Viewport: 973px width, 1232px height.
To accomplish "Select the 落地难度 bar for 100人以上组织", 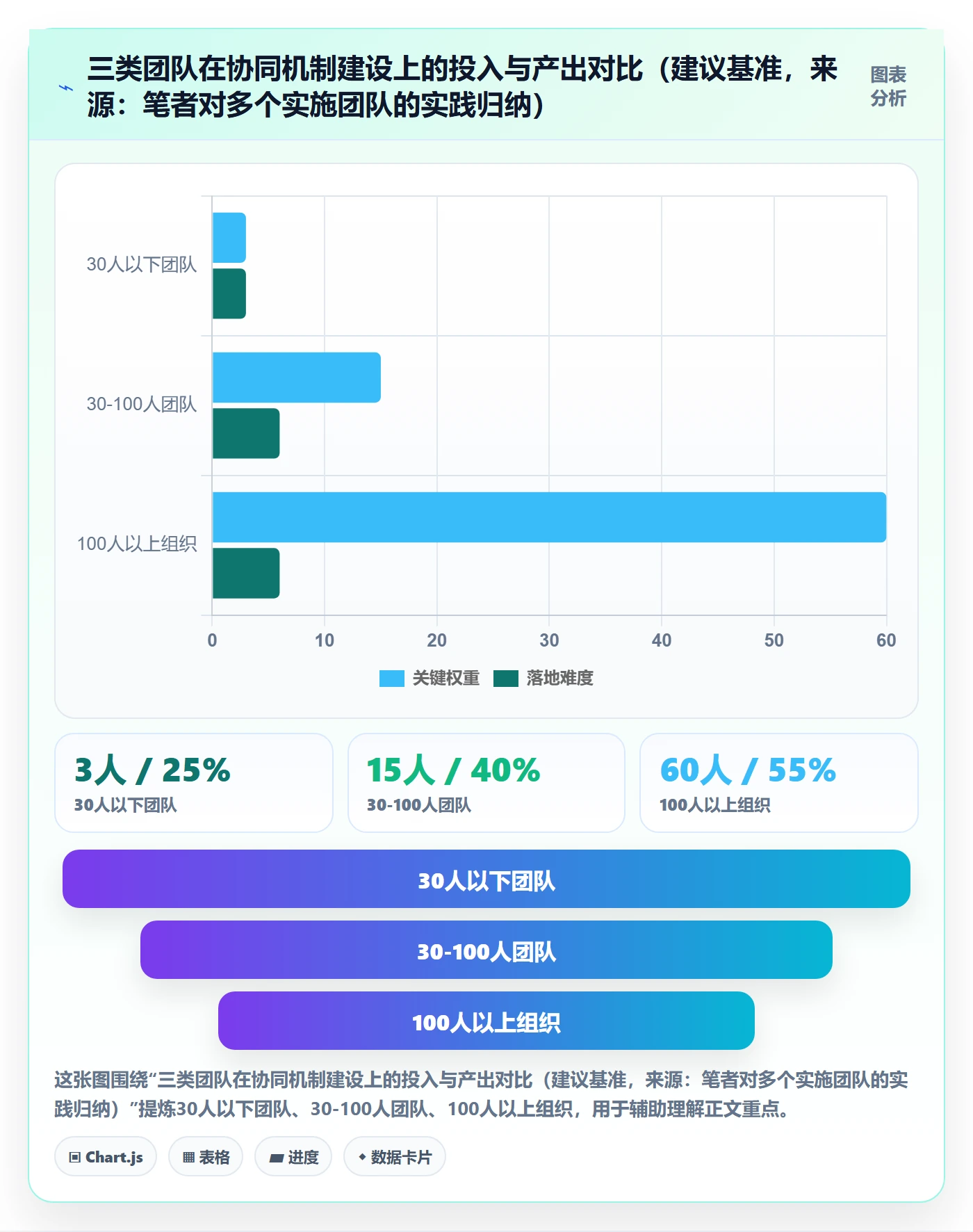I will pyautogui.click(x=246, y=573).
